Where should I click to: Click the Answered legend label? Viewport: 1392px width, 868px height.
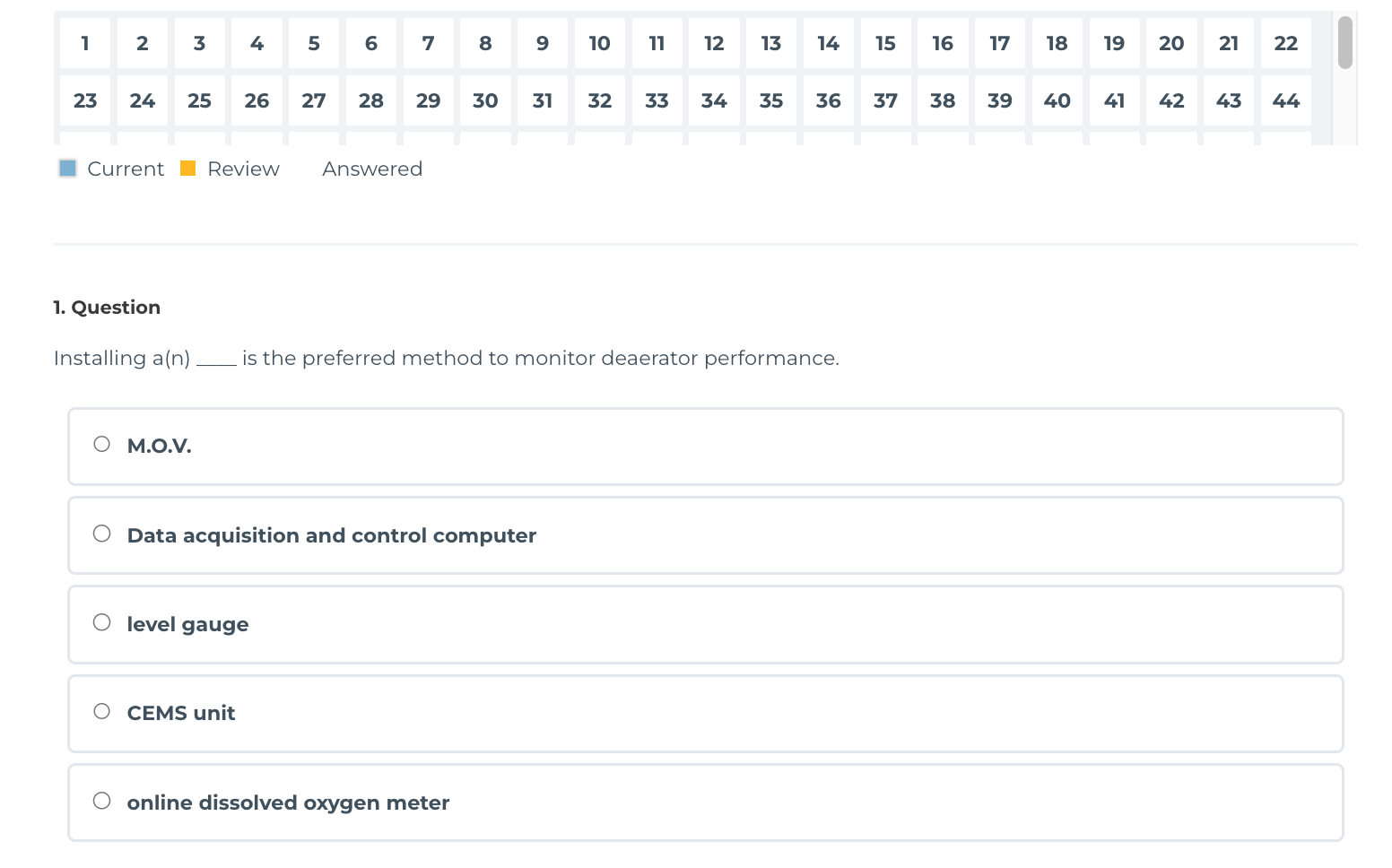tap(372, 169)
